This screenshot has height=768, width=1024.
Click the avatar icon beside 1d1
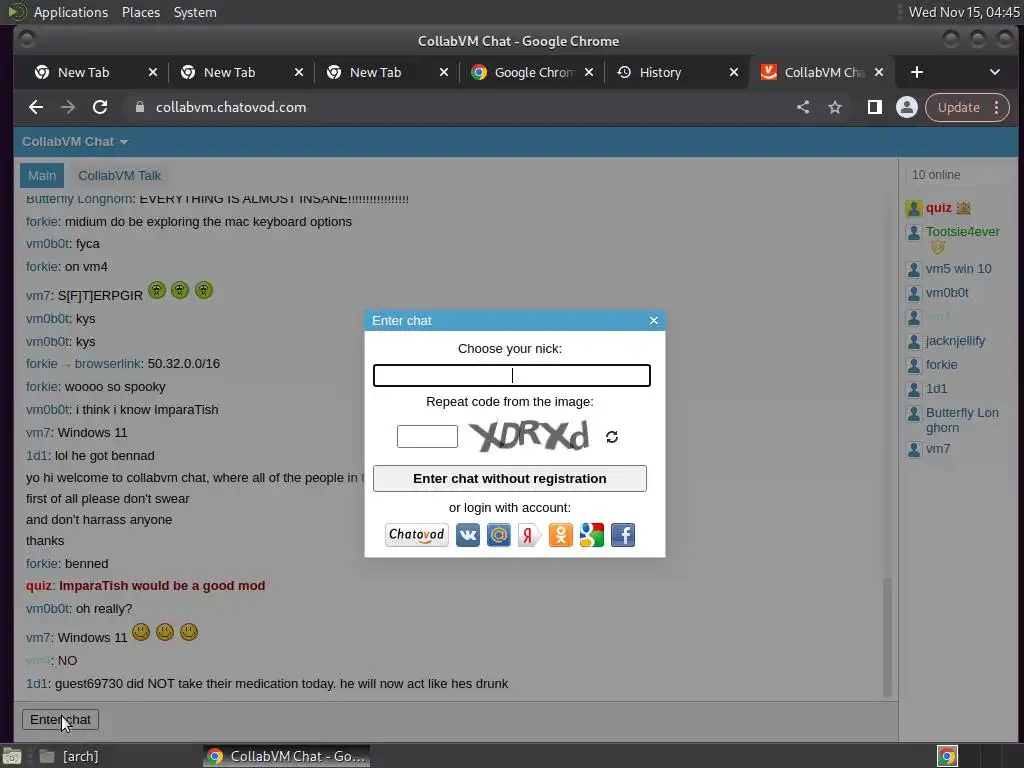click(x=914, y=389)
